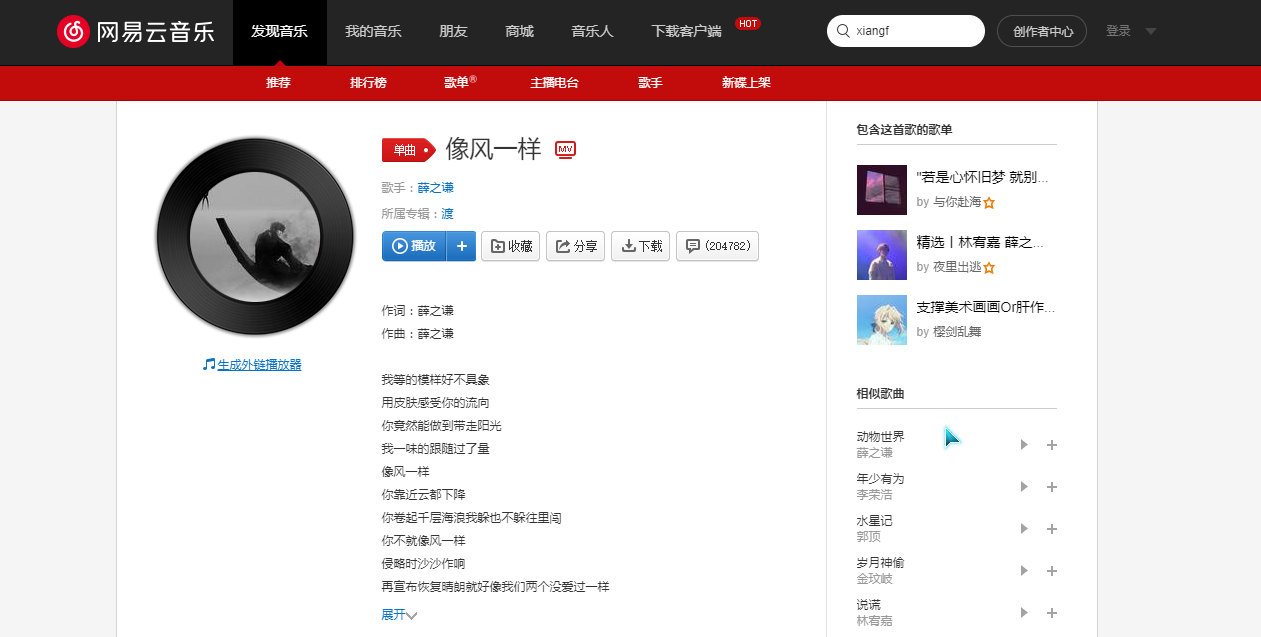Open the 朋友 tab

(x=453, y=32)
